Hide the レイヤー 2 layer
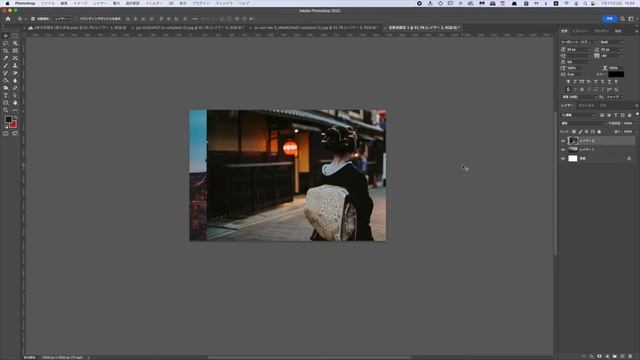 click(563, 141)
